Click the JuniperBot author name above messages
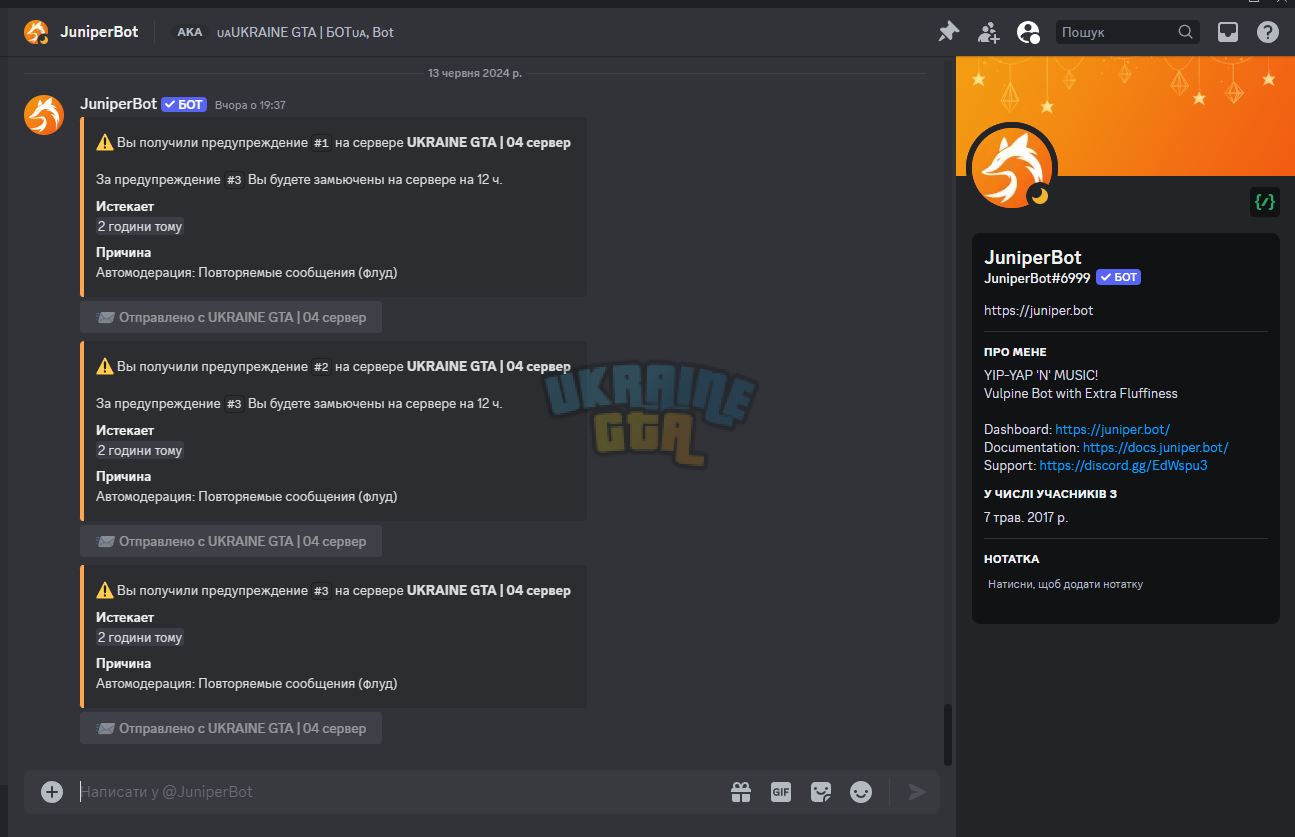1295x837 pixels. pyautogui.click(x=118, y=104)
